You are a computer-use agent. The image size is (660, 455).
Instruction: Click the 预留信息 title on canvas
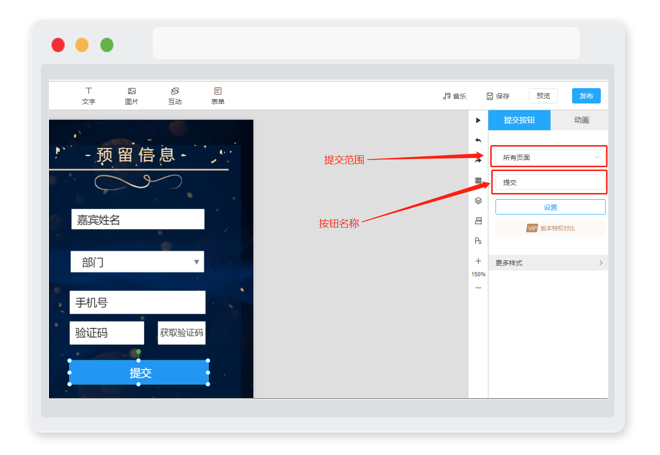click(136, 155)
